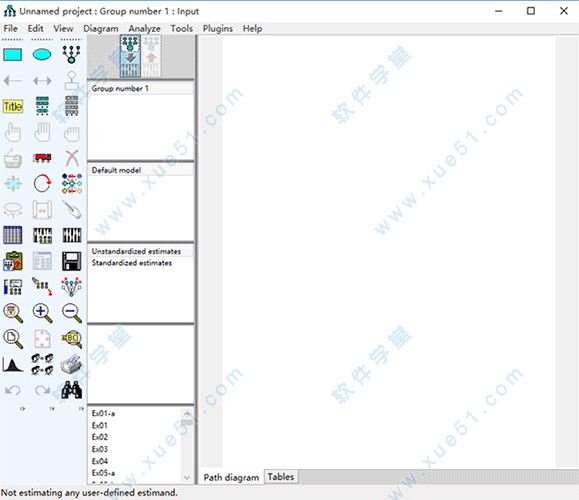This screenshot has width=579, height=500.
Task: Toggle the view input path diagram button
Action: pyautogui.click(x=130, y=56)
